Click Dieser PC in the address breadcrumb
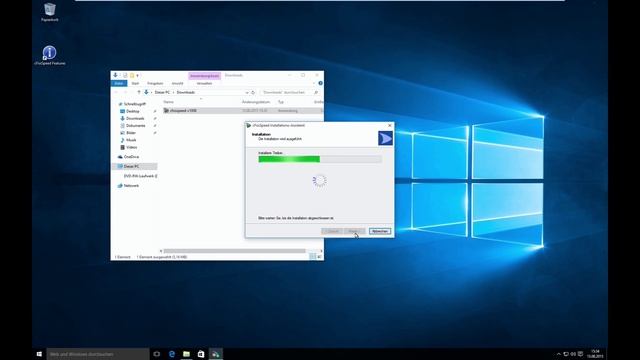 coord(162,93)
